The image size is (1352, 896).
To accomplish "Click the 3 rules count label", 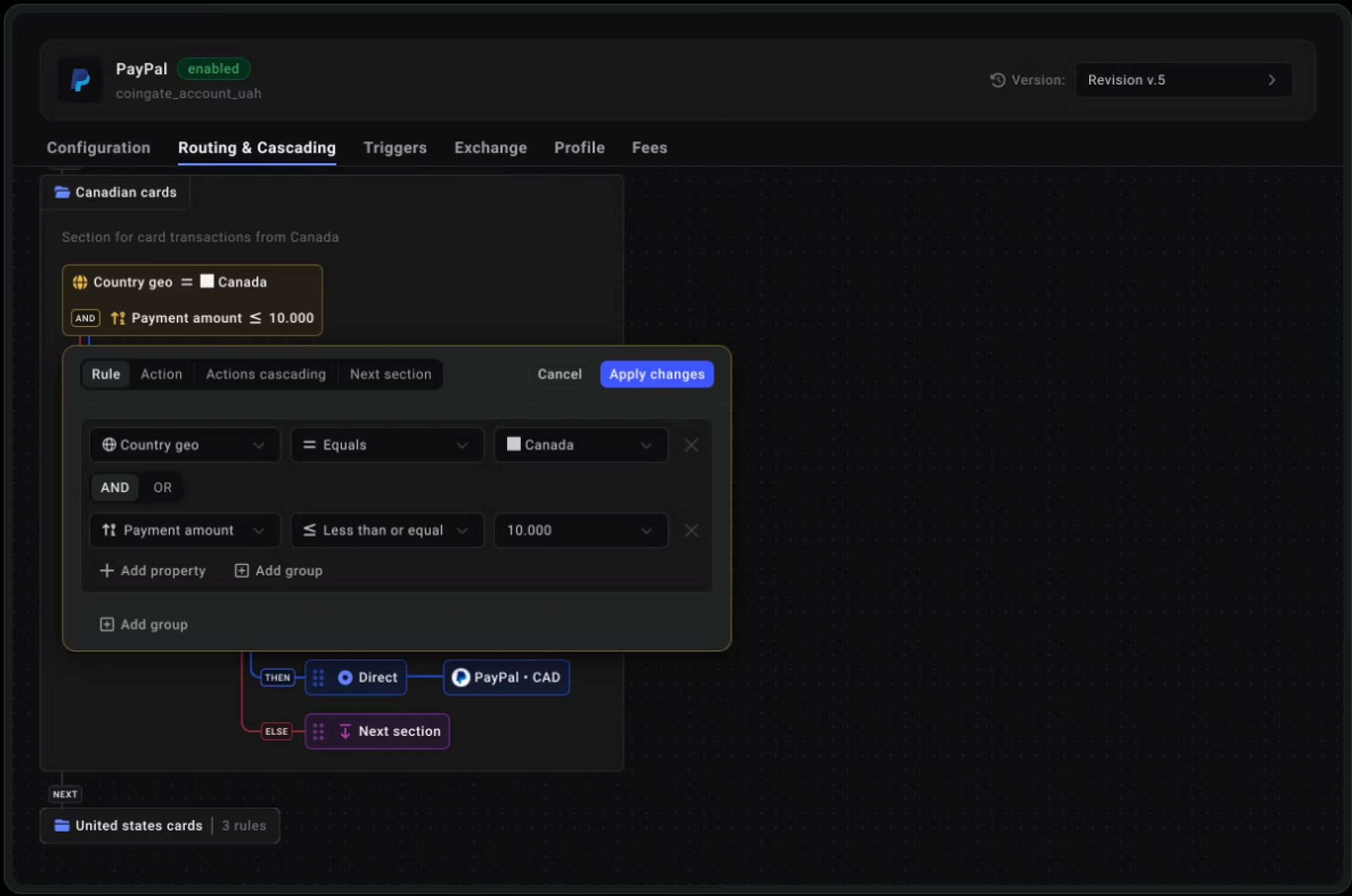I will click(244, 826).
